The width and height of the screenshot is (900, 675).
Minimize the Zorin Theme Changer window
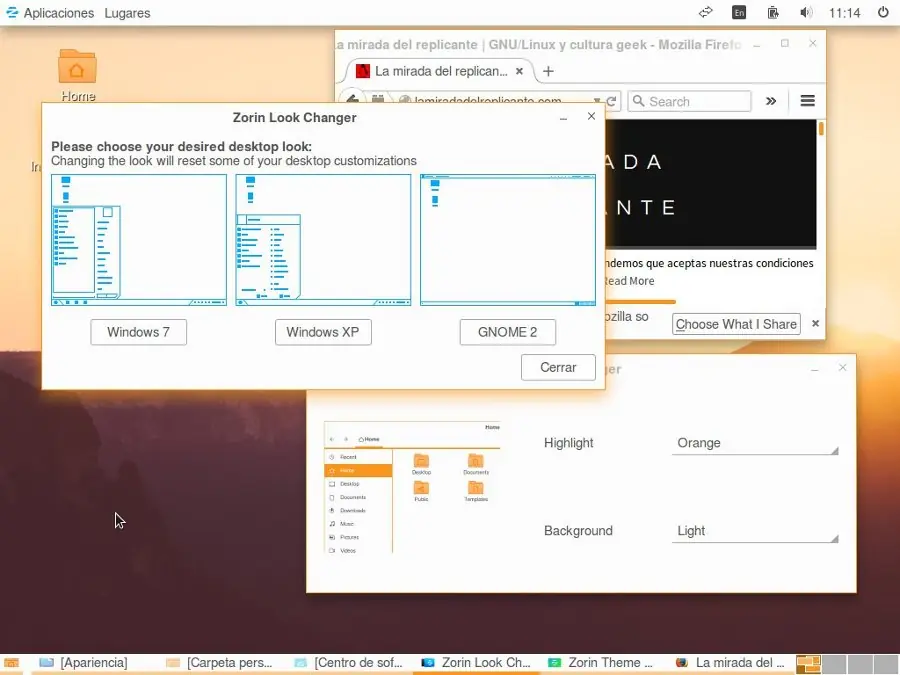814,368
